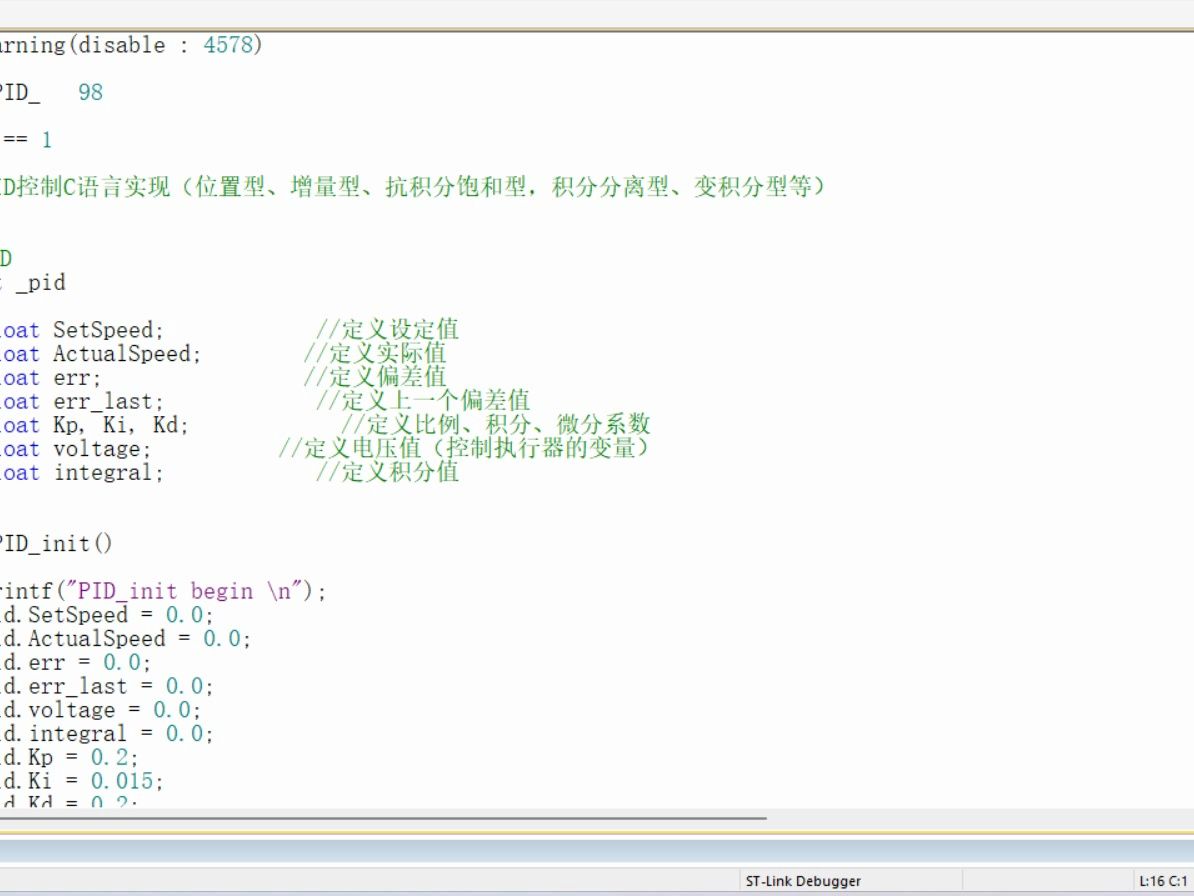This screenshot has width=1194, height=896.
Task: Click the ST-Link Debugger status bar item
Action: click(803, 880)
